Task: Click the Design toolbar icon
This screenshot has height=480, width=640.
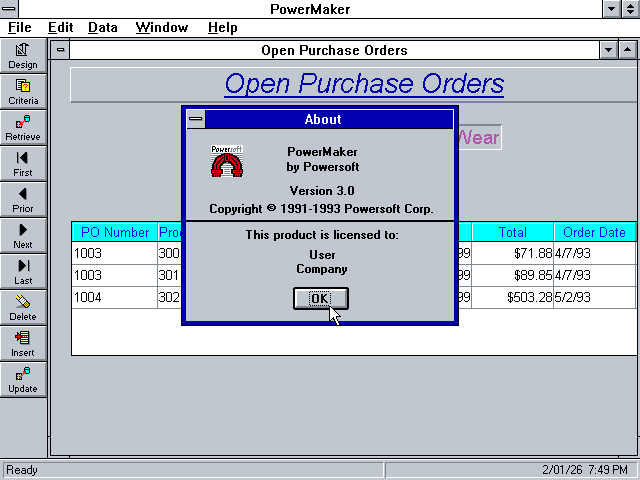Action: click(23, 55)
